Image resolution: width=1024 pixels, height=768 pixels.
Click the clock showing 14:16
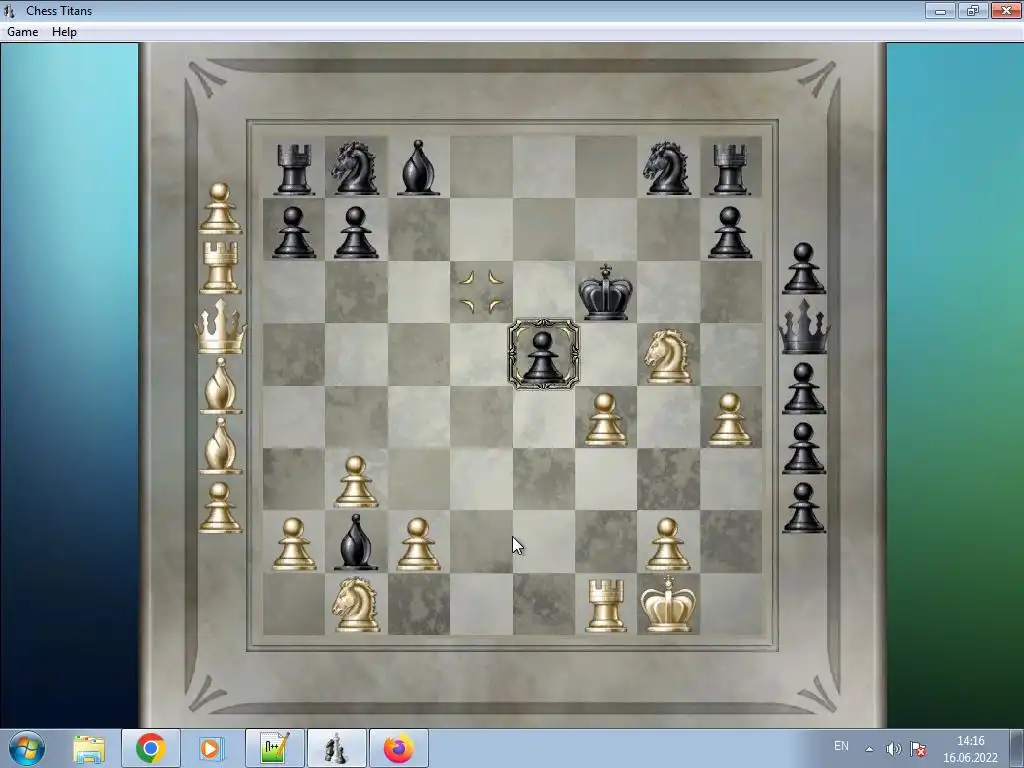point(970,748)
